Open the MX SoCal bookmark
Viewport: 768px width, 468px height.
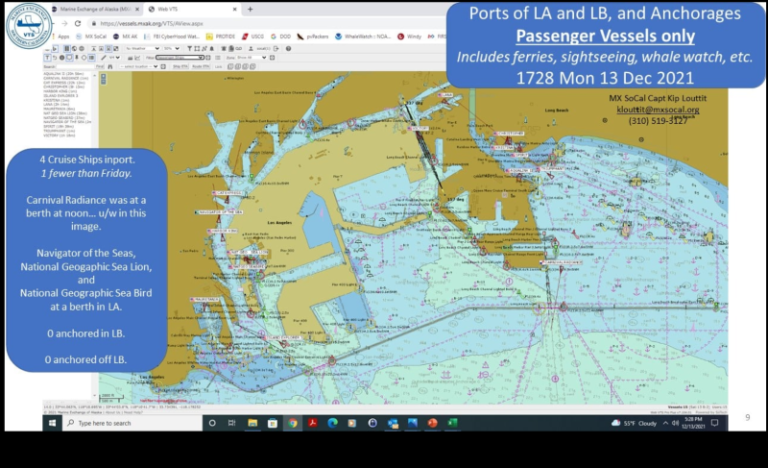(x=94, y=36)
